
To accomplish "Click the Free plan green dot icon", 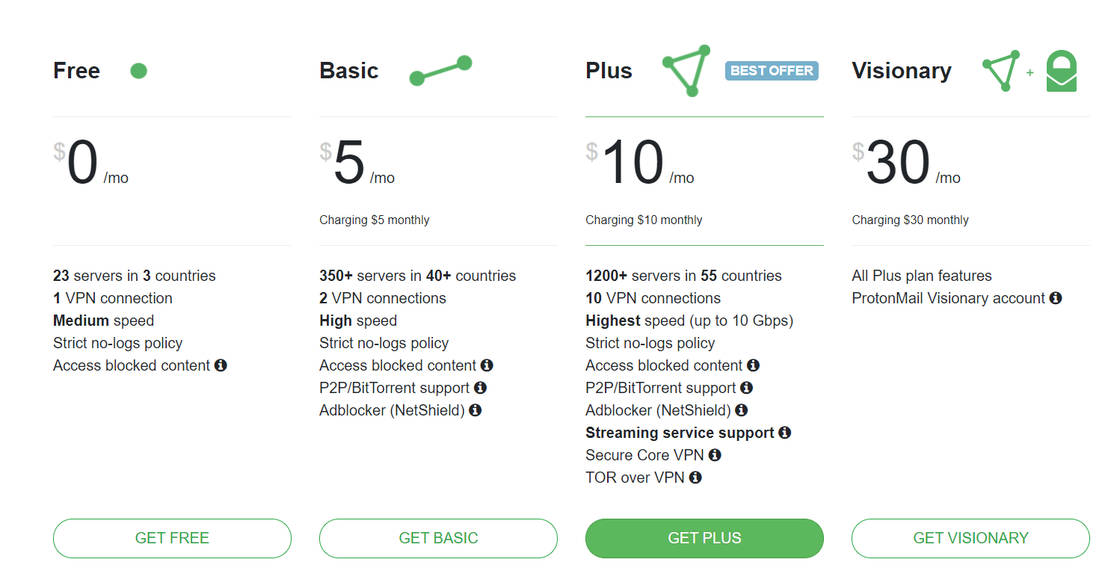I will (x=138, y=71).
